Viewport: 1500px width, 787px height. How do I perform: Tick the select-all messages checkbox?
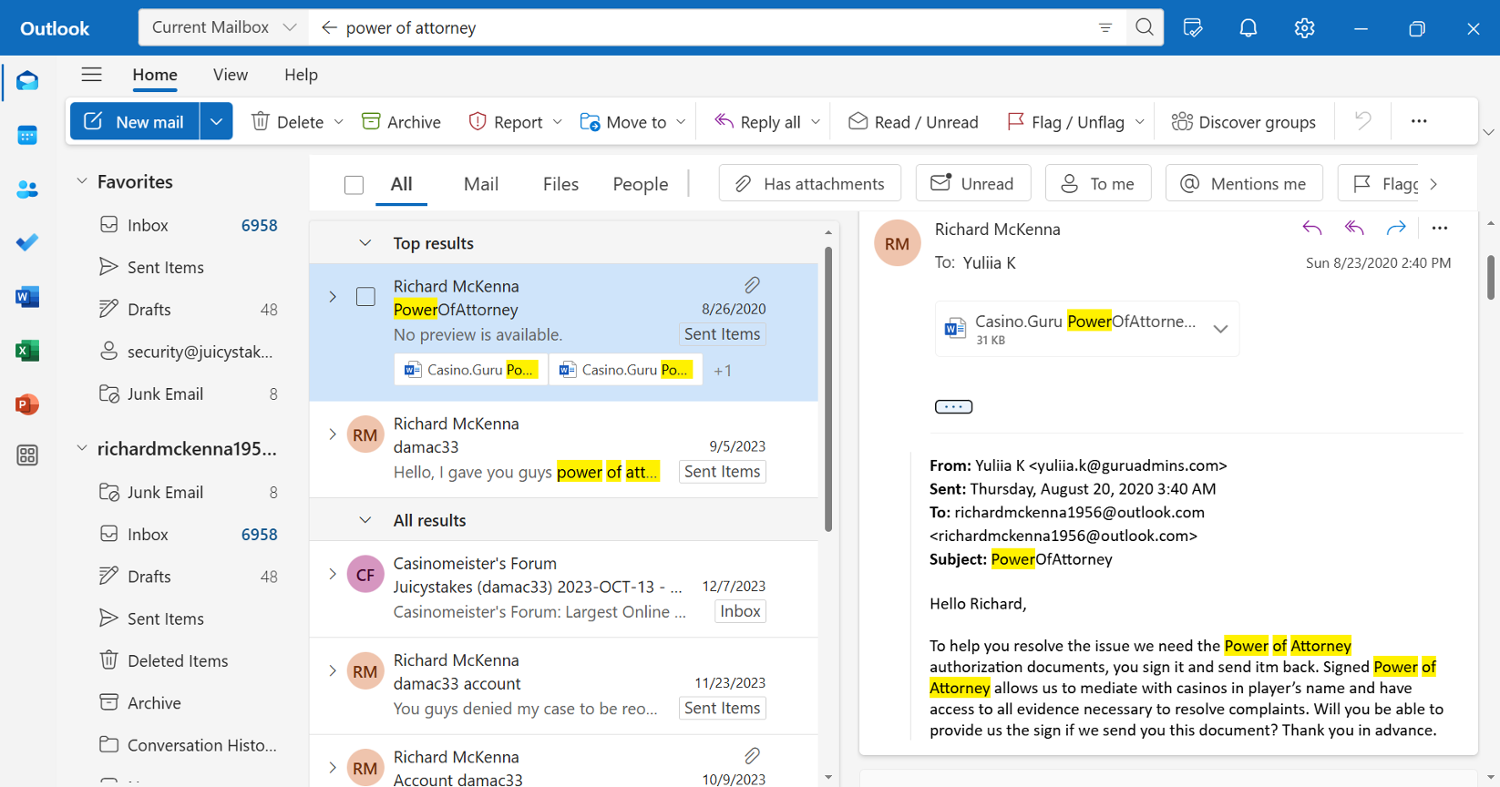(x=354, y=185)
